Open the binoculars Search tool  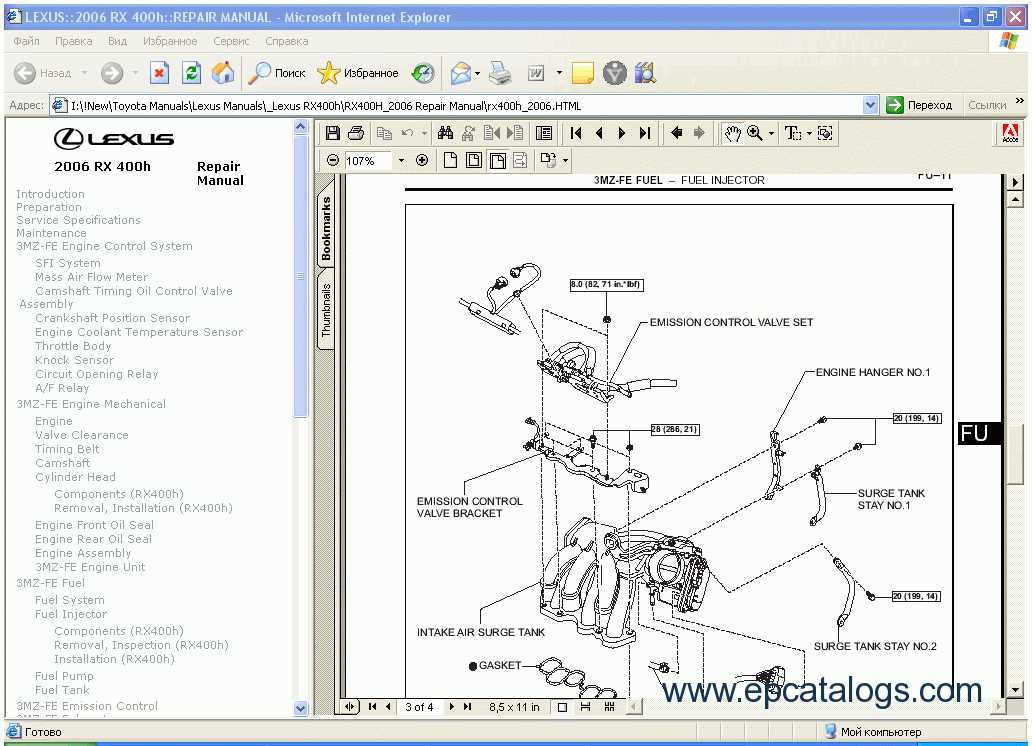click(446, 134)
